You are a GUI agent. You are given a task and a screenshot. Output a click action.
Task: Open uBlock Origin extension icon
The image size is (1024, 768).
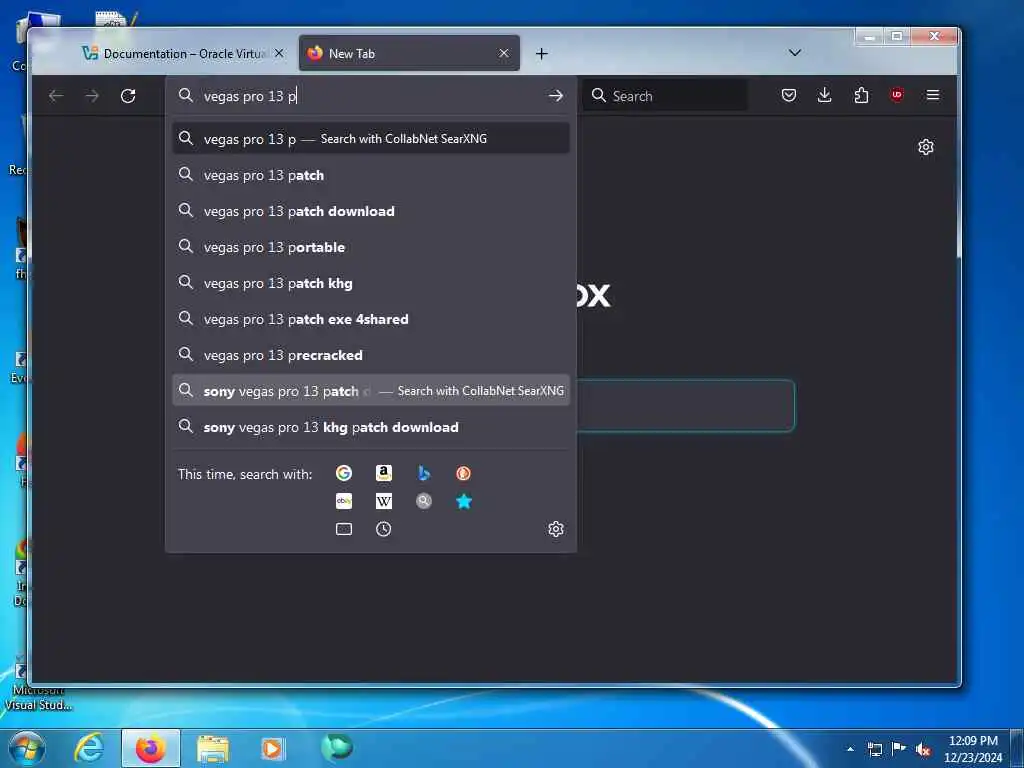[x=897, y=95]
